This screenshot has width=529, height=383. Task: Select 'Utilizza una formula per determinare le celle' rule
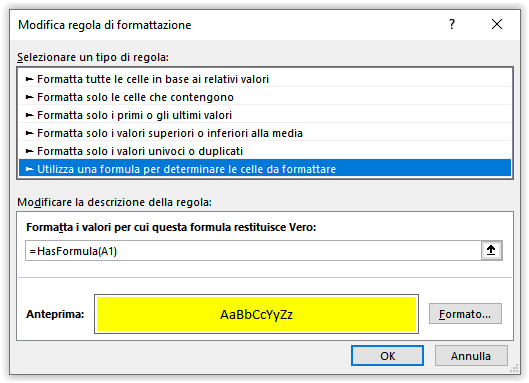point(265,168)
